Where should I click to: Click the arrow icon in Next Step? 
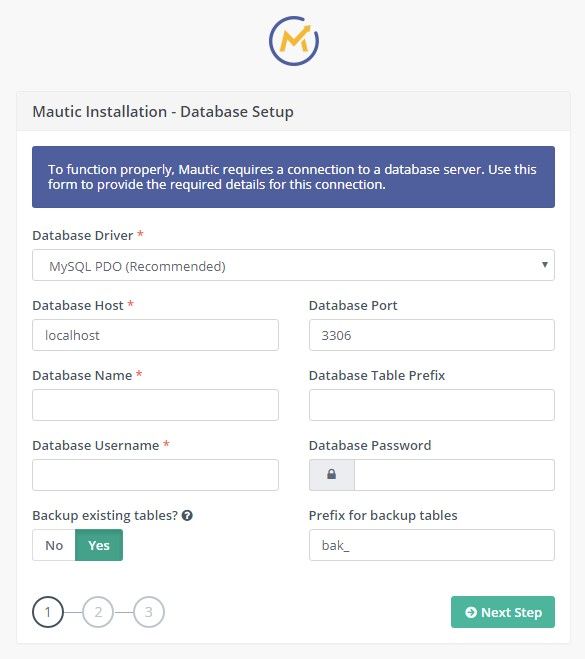(x=471, y=612)
